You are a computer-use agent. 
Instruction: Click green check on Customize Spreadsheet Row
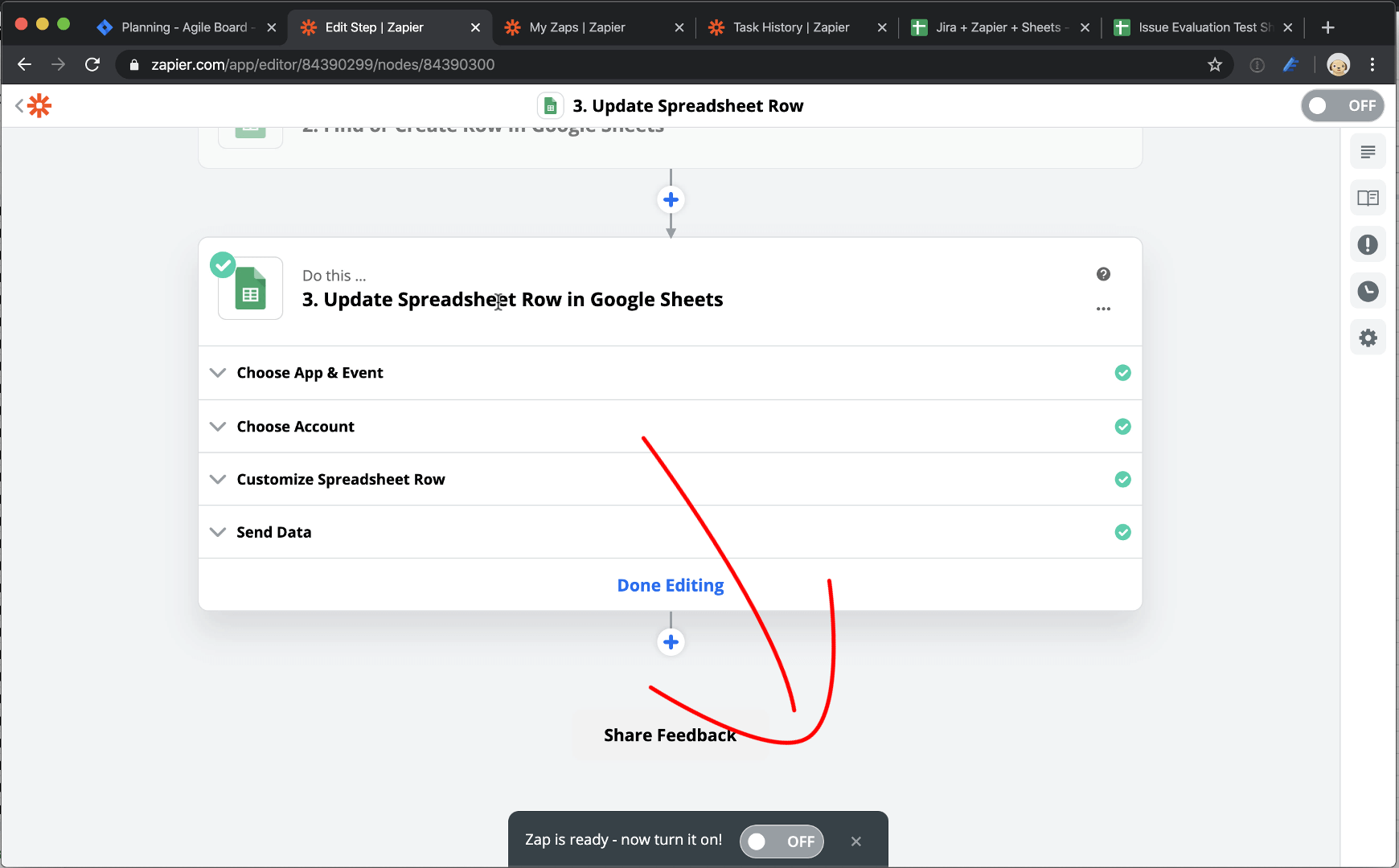coord(1122,480)
